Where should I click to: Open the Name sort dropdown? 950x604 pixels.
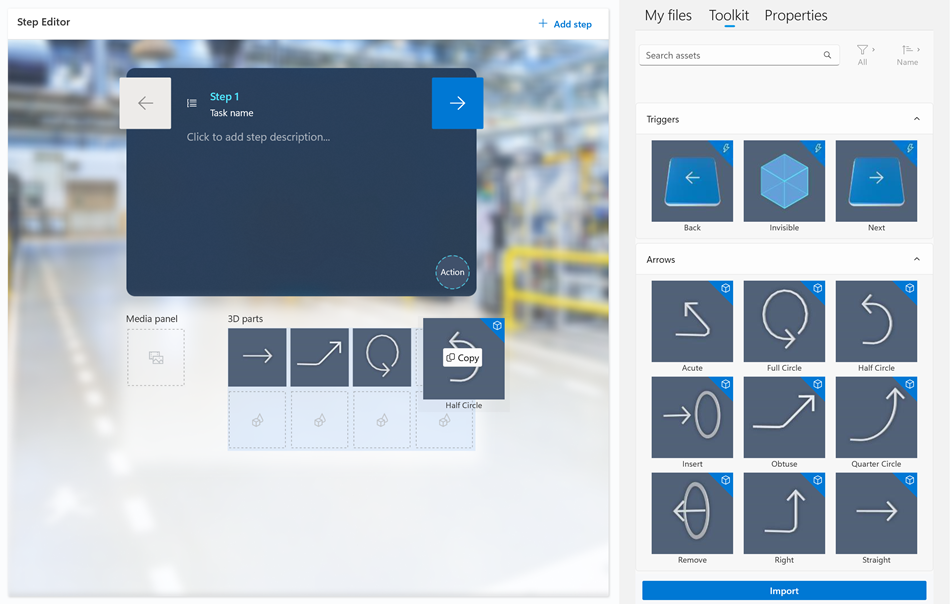click(909, 55)
